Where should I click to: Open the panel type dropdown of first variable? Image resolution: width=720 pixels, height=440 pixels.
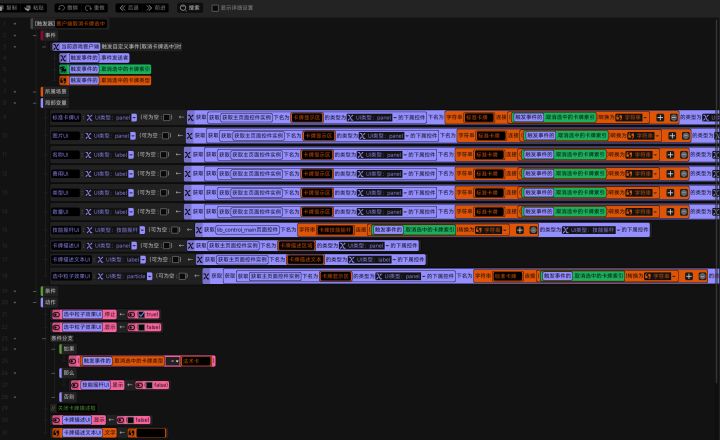(134, 118)
